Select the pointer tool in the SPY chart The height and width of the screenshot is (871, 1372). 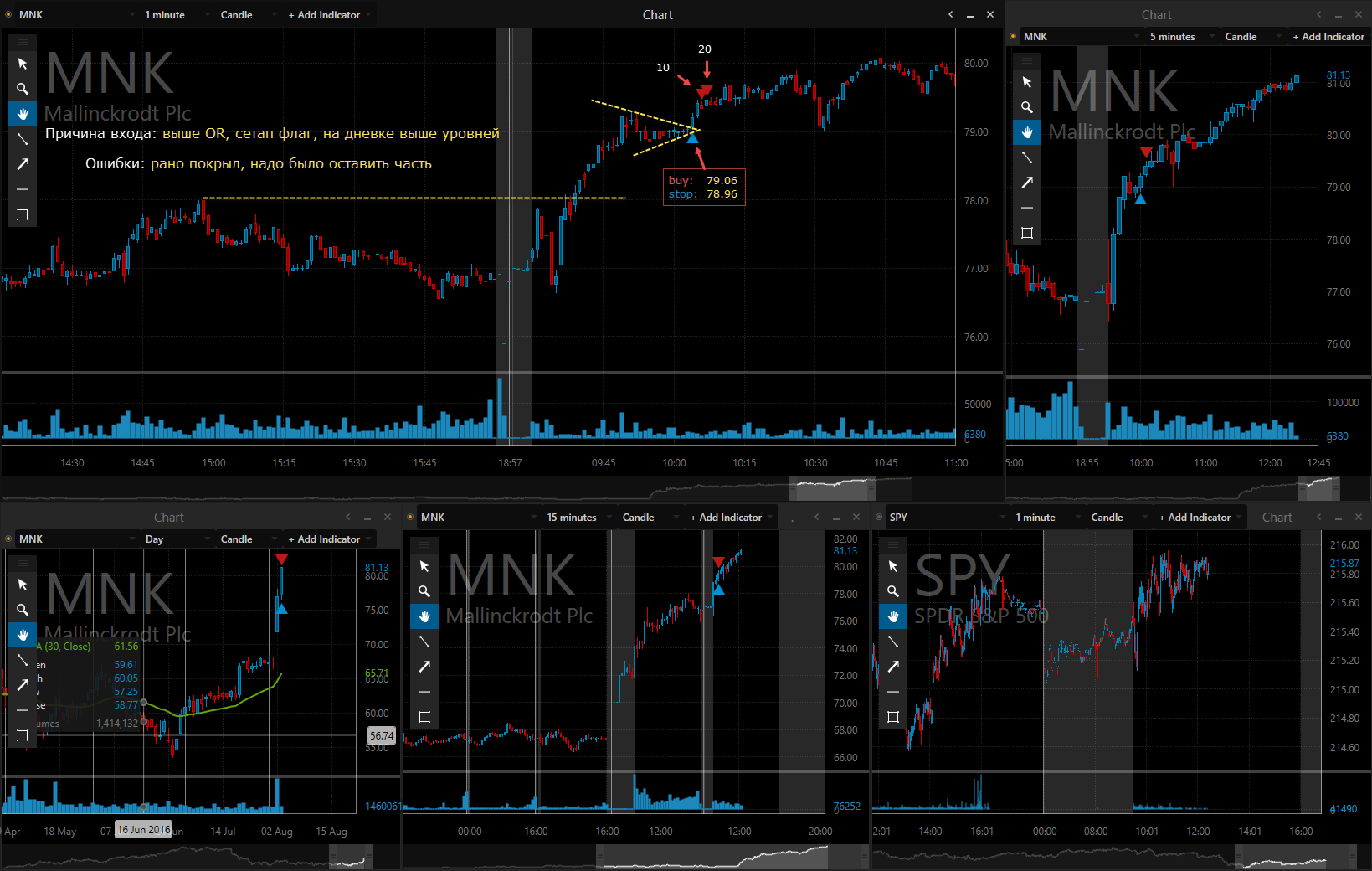click(893, 566)
